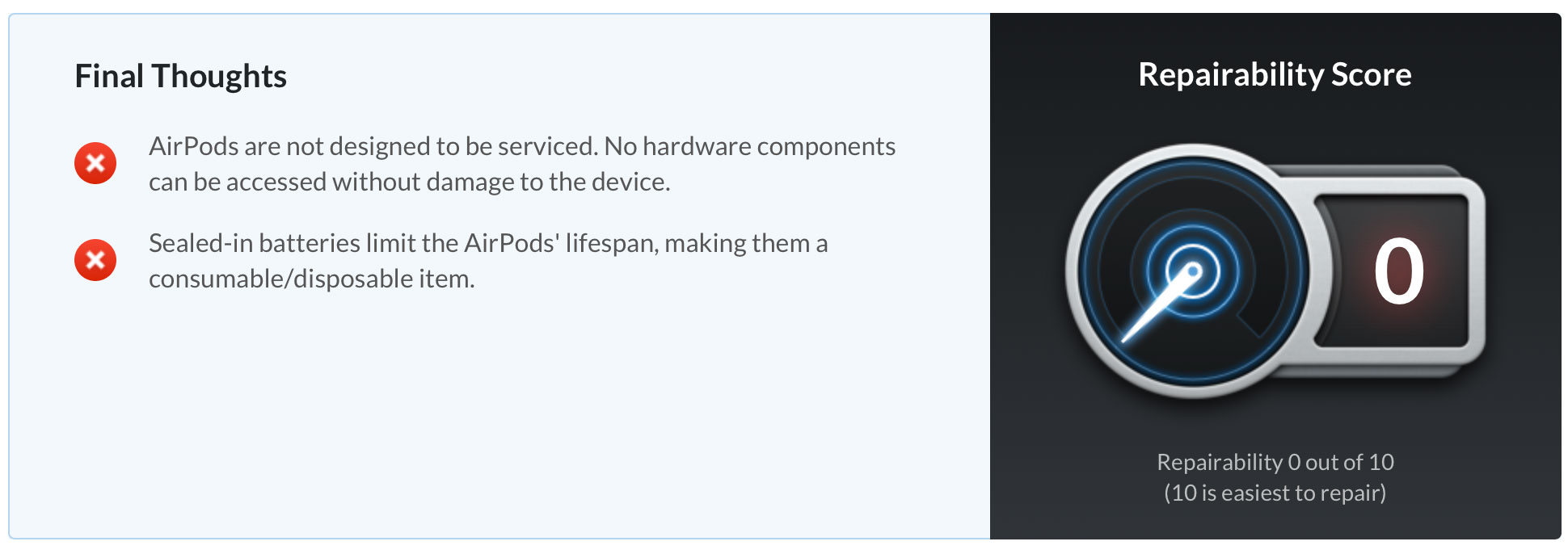Click the words "No hardware components"
Screen dimensions: 1568x554
point(750,146)
